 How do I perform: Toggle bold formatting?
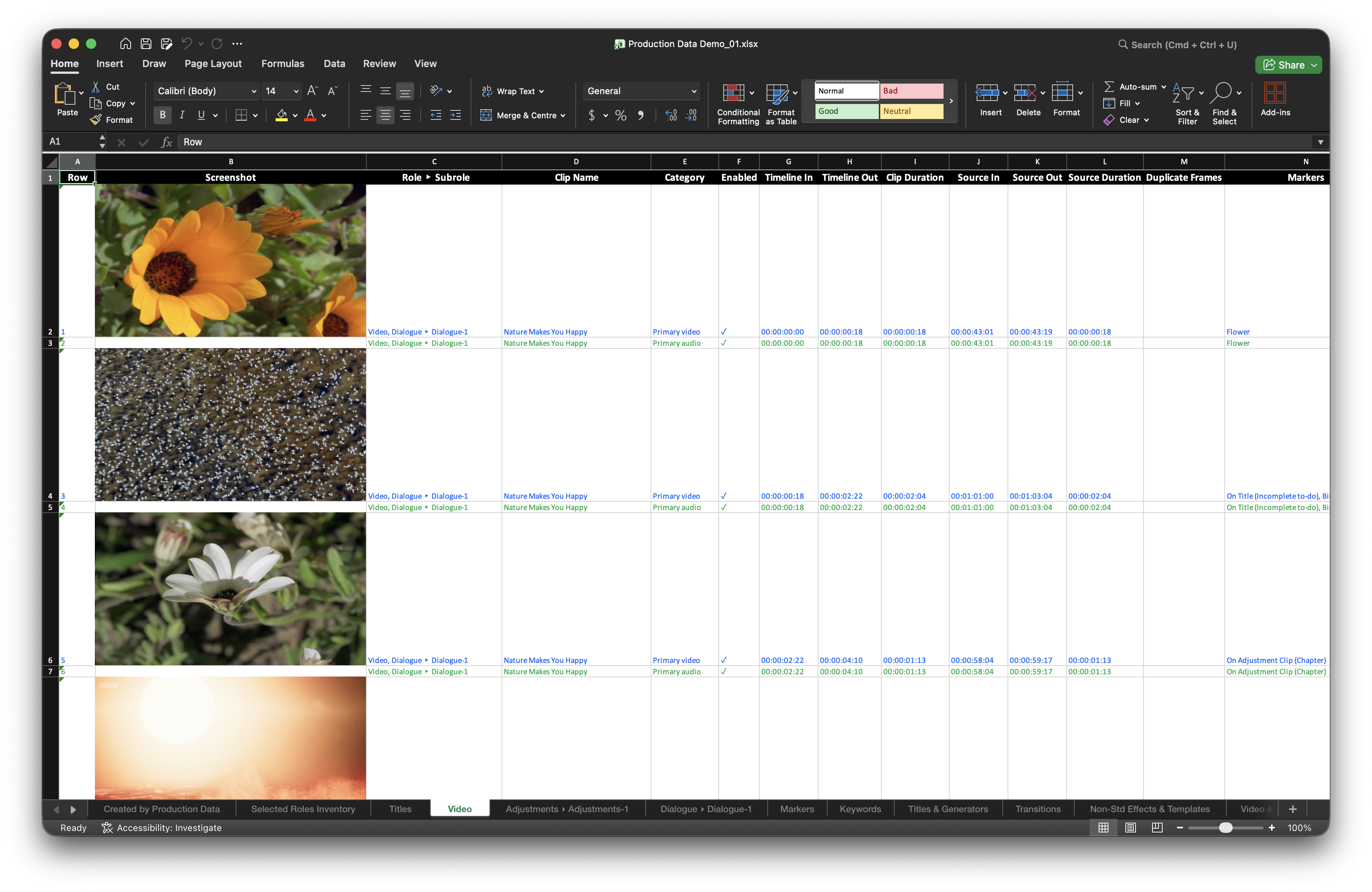tap(163, 115)
